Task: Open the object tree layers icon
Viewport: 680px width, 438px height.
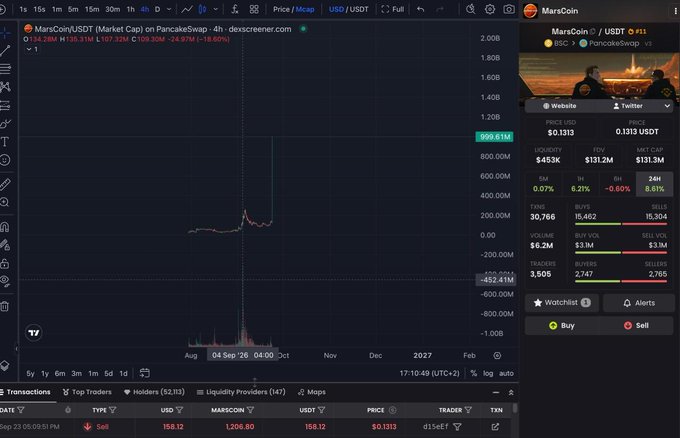Action: pyautogui.click(x=5, y=365)
